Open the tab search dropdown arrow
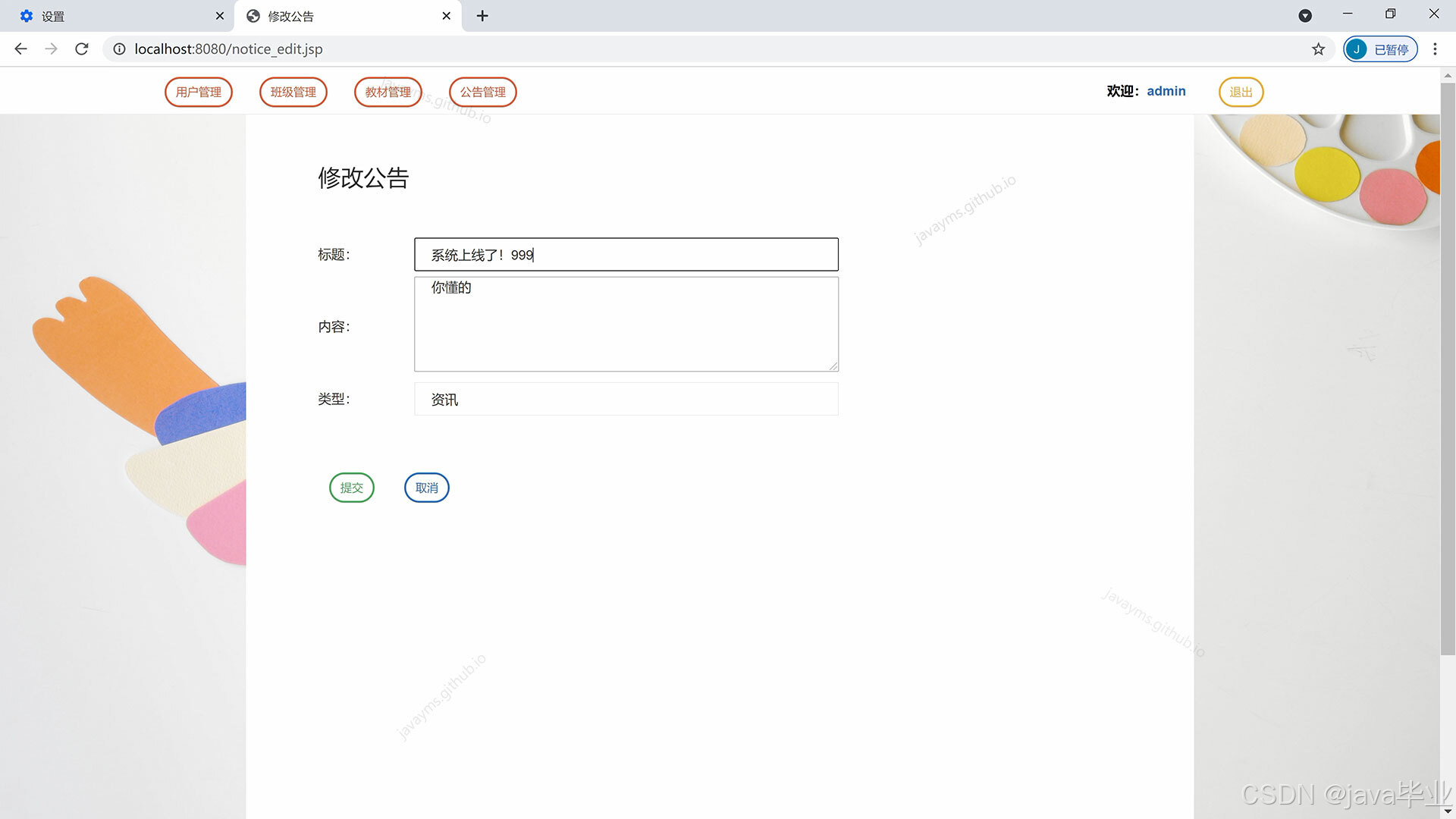 (1305, 15)
